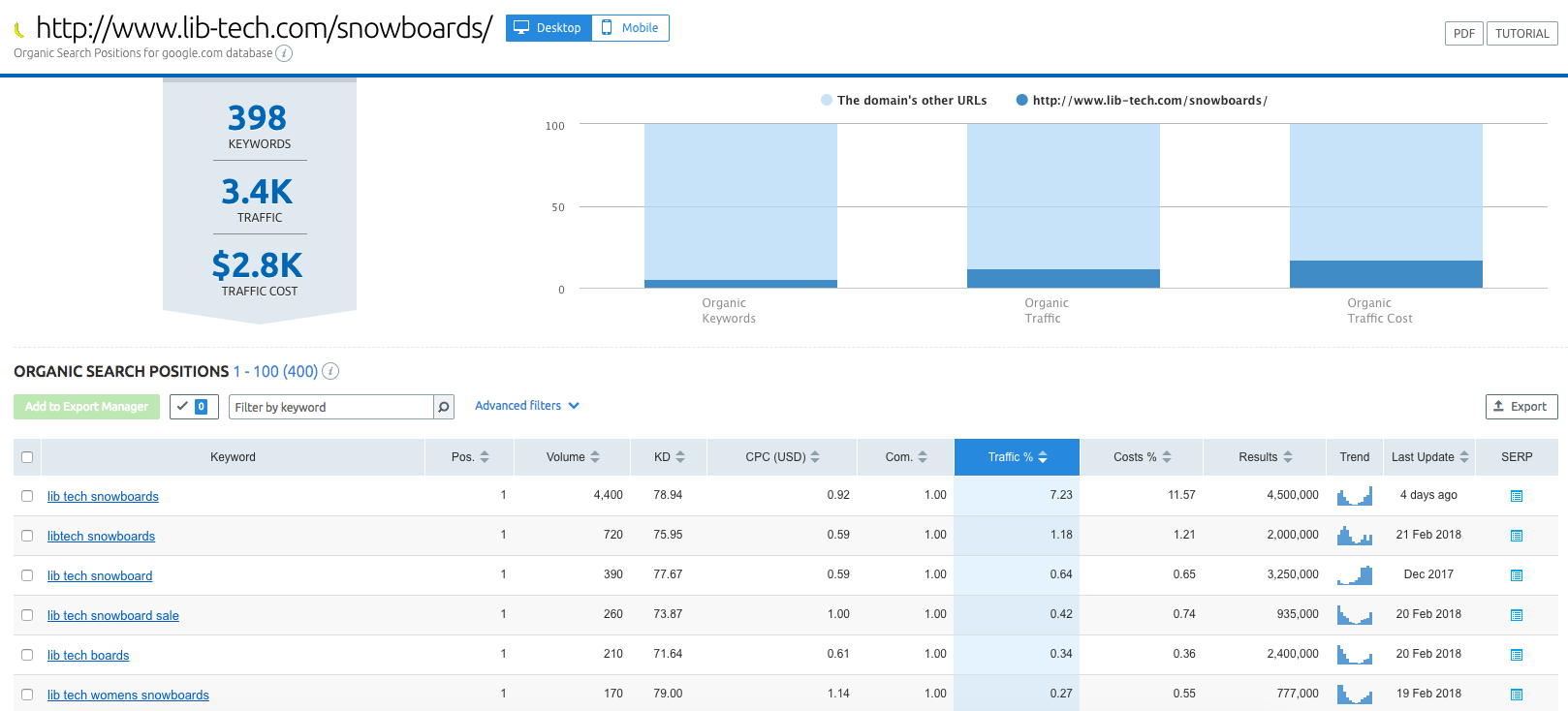Check the libtech snowboards row
This screenshot has width=1568, height=711.
click(27, 536)
